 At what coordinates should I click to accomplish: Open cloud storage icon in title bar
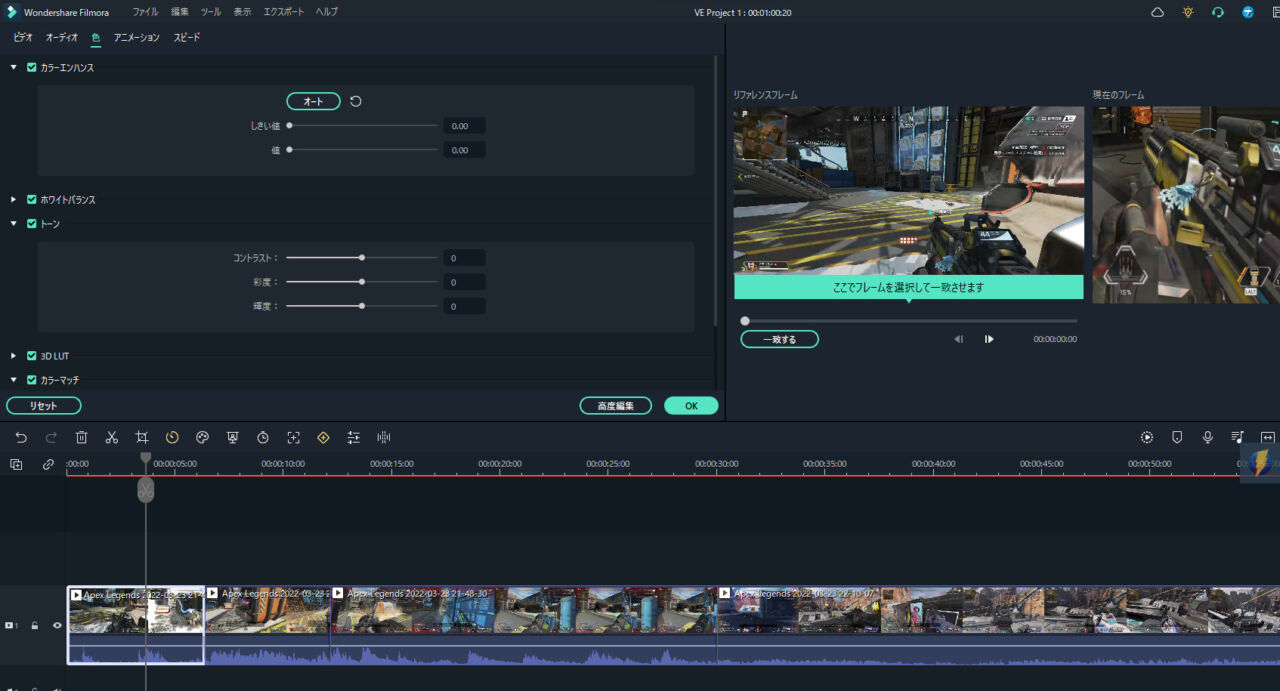coord(1157,12)
